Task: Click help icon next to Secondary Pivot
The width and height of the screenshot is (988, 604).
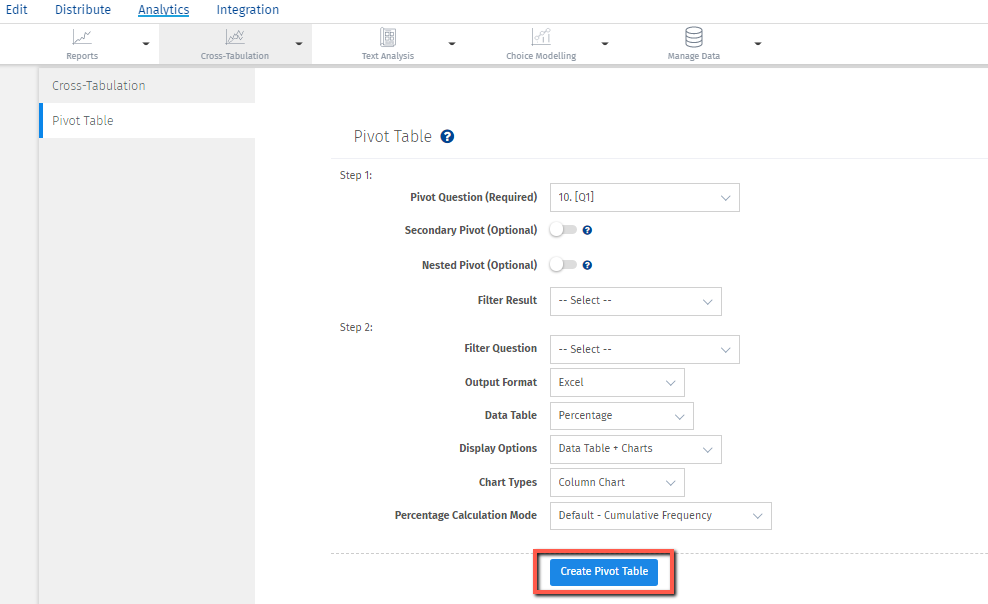Action: [x=588, y=230]
